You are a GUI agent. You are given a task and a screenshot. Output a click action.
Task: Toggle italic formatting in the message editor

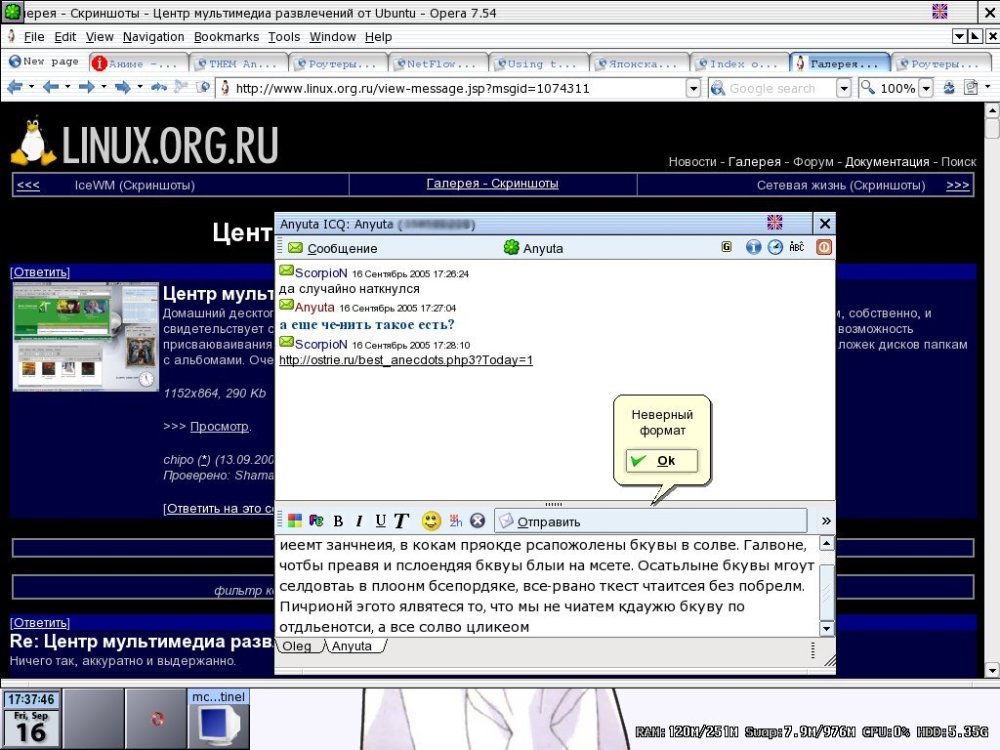point(359,521)
